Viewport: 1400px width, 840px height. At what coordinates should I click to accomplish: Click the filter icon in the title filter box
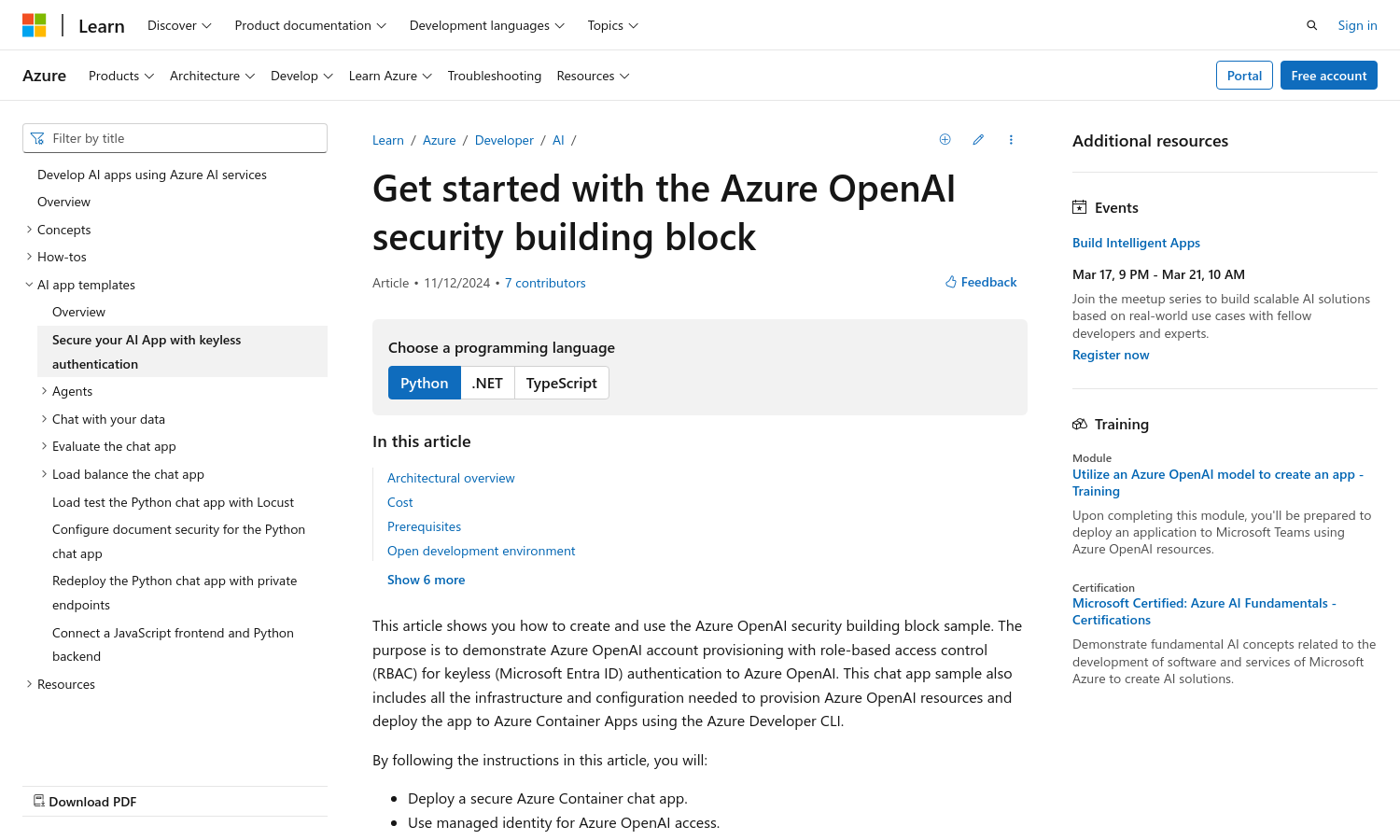(x=37, y=137)
